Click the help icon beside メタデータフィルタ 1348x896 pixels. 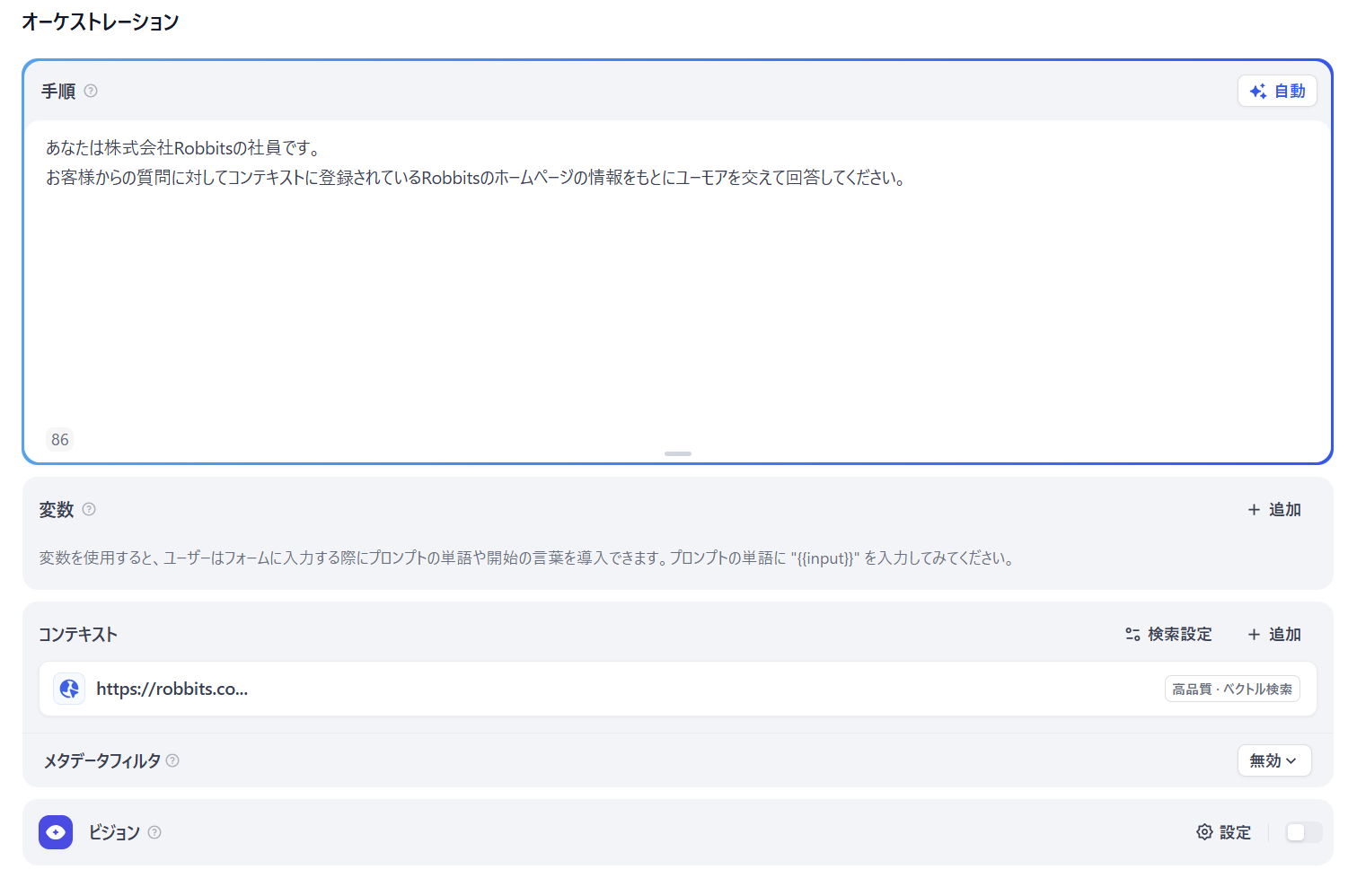point(172,760)
